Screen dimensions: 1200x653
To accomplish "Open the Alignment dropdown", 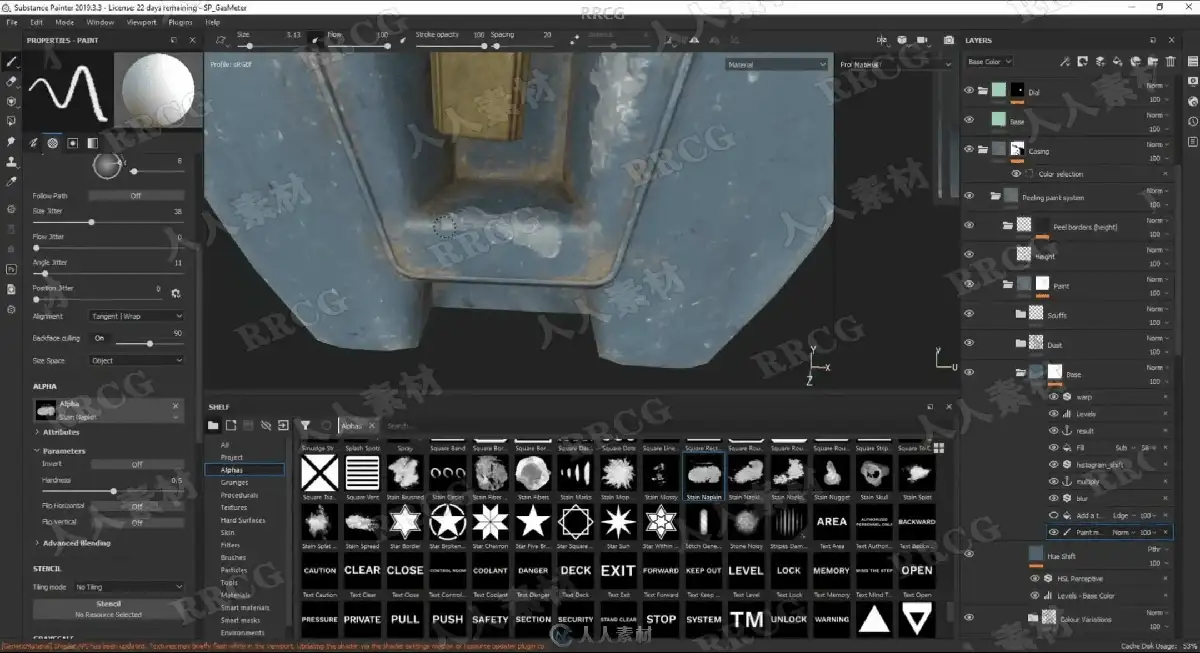I will point(137,316).
